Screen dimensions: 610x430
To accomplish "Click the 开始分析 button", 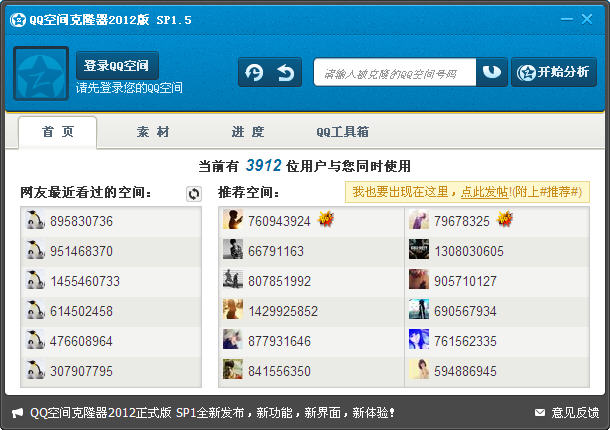I will 554,72.
